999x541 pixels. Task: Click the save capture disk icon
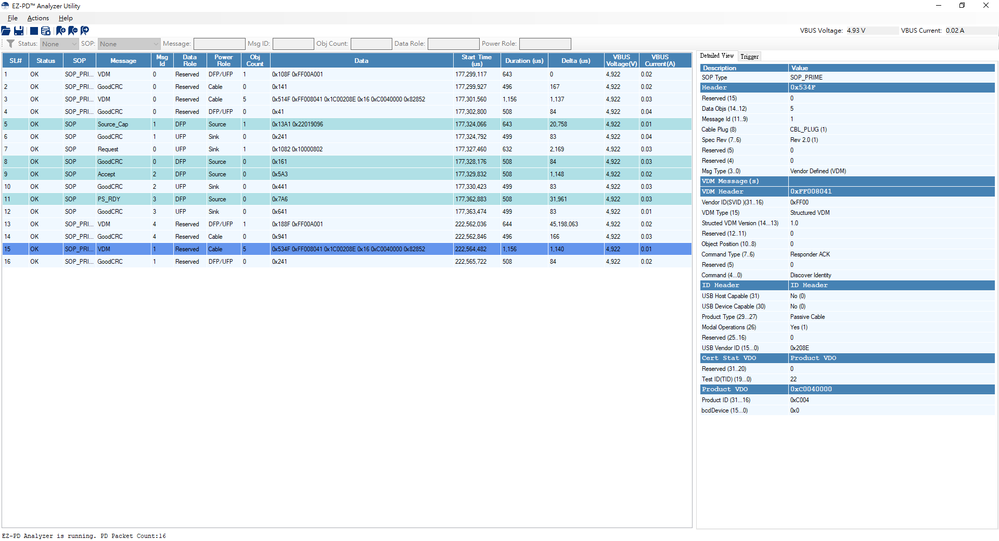pyautogui.click(x=19, y=31)
